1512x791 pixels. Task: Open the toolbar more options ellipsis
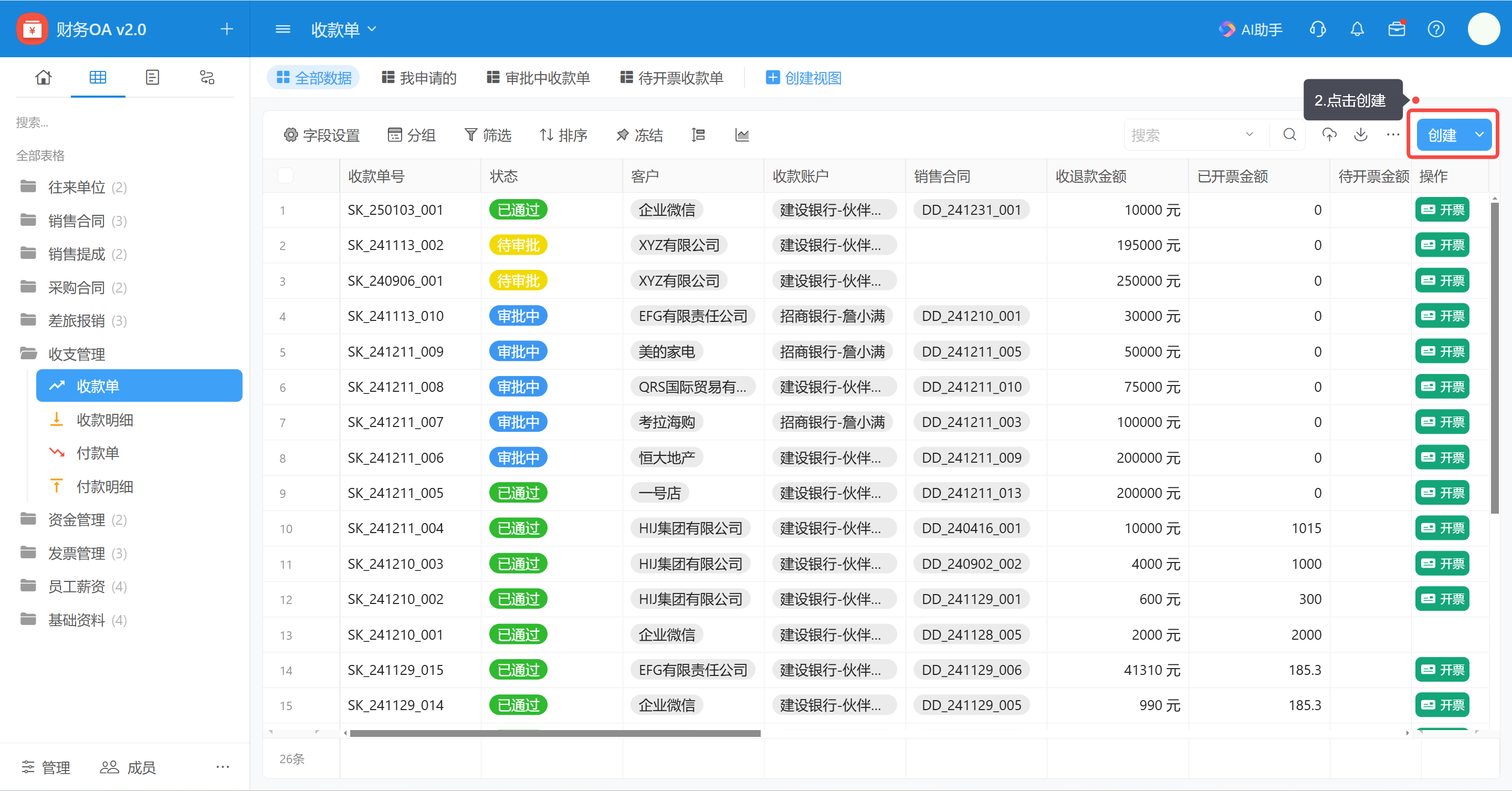(1393, 135)
